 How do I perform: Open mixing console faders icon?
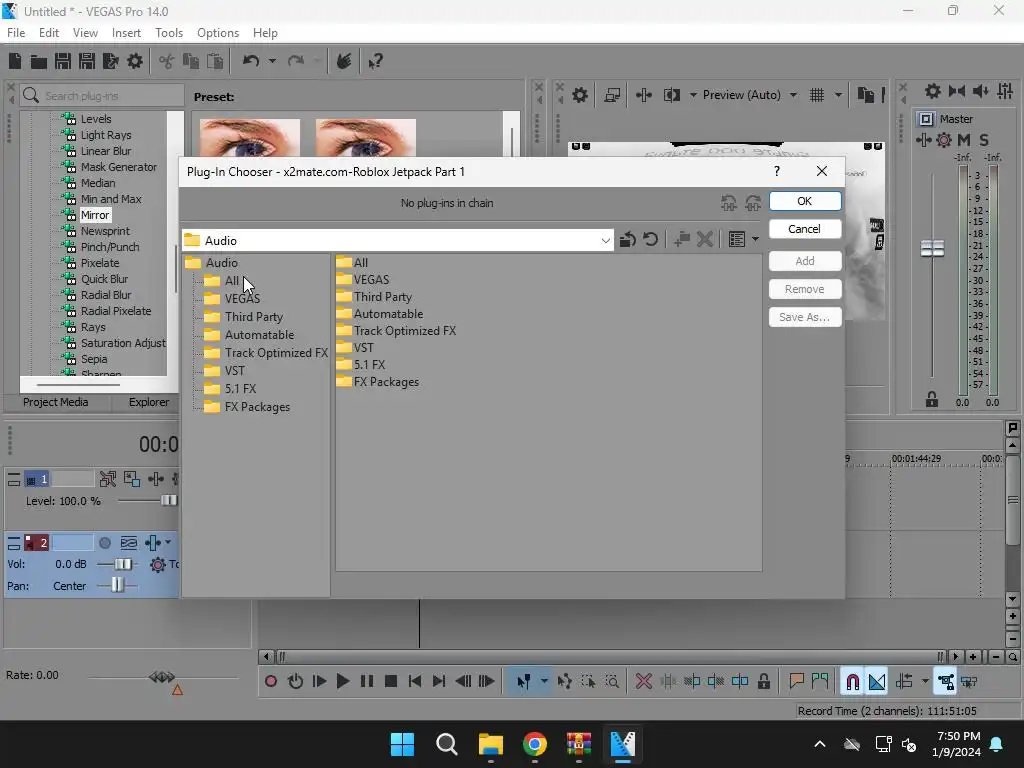pos(1005,91)
